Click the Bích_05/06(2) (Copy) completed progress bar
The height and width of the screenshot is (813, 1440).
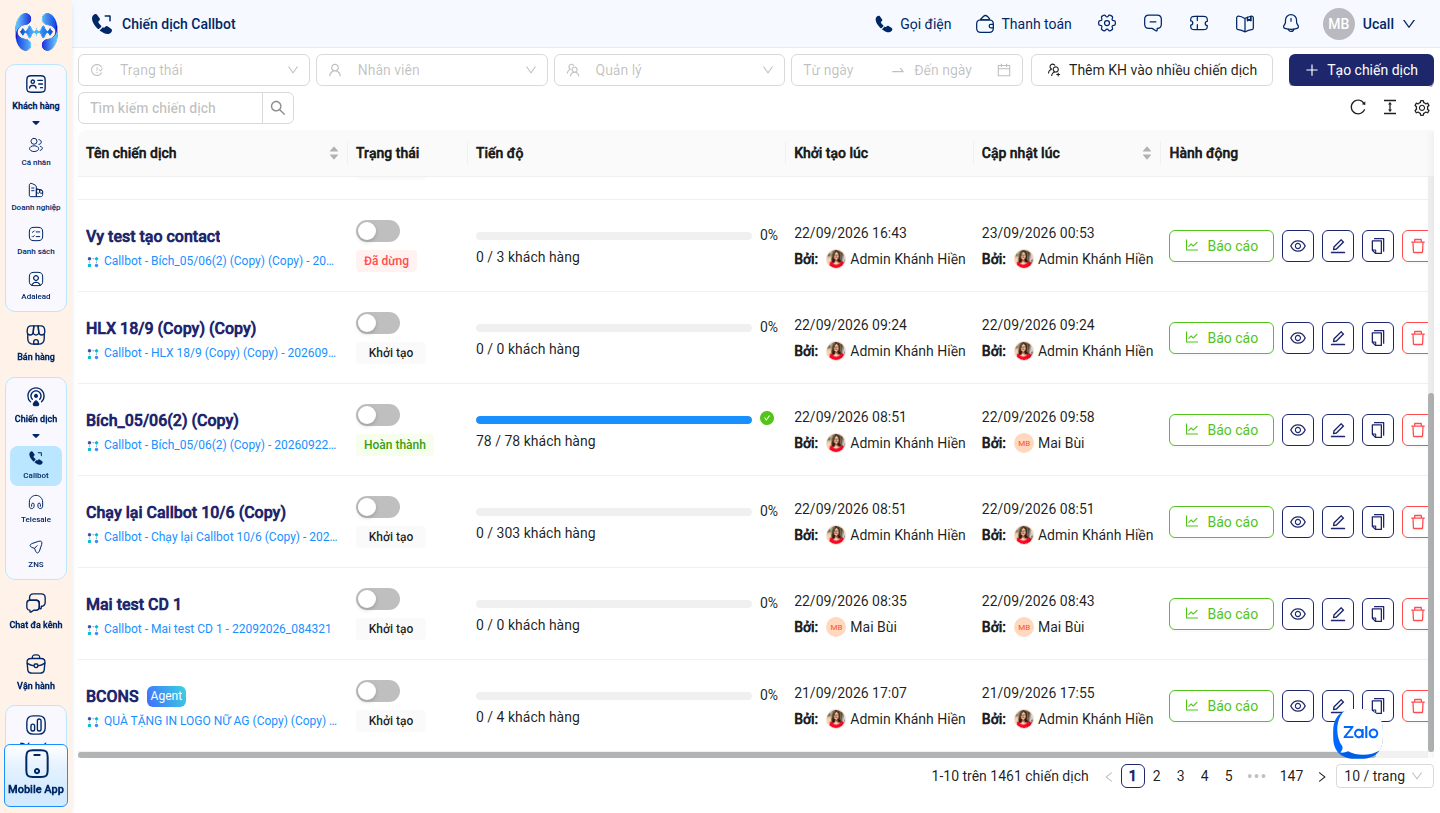pyautogui.click(x=614, y=420)
